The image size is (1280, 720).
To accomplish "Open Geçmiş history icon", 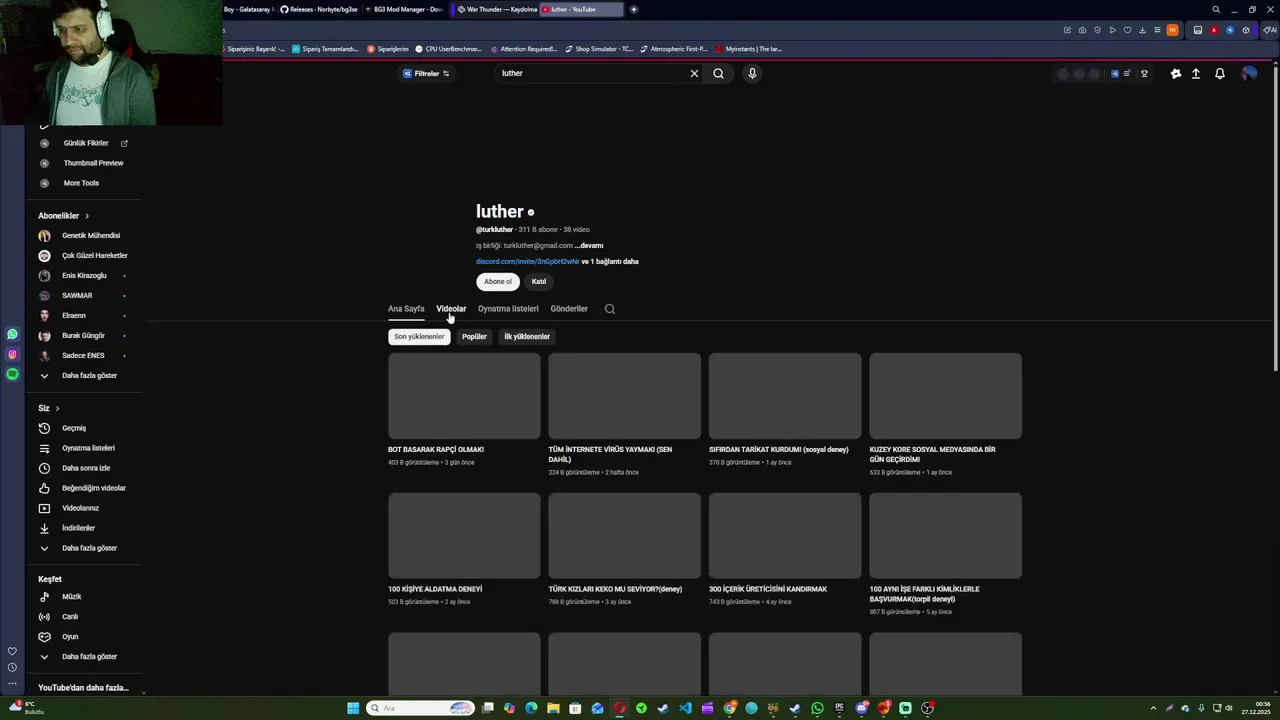I will 44,428.
